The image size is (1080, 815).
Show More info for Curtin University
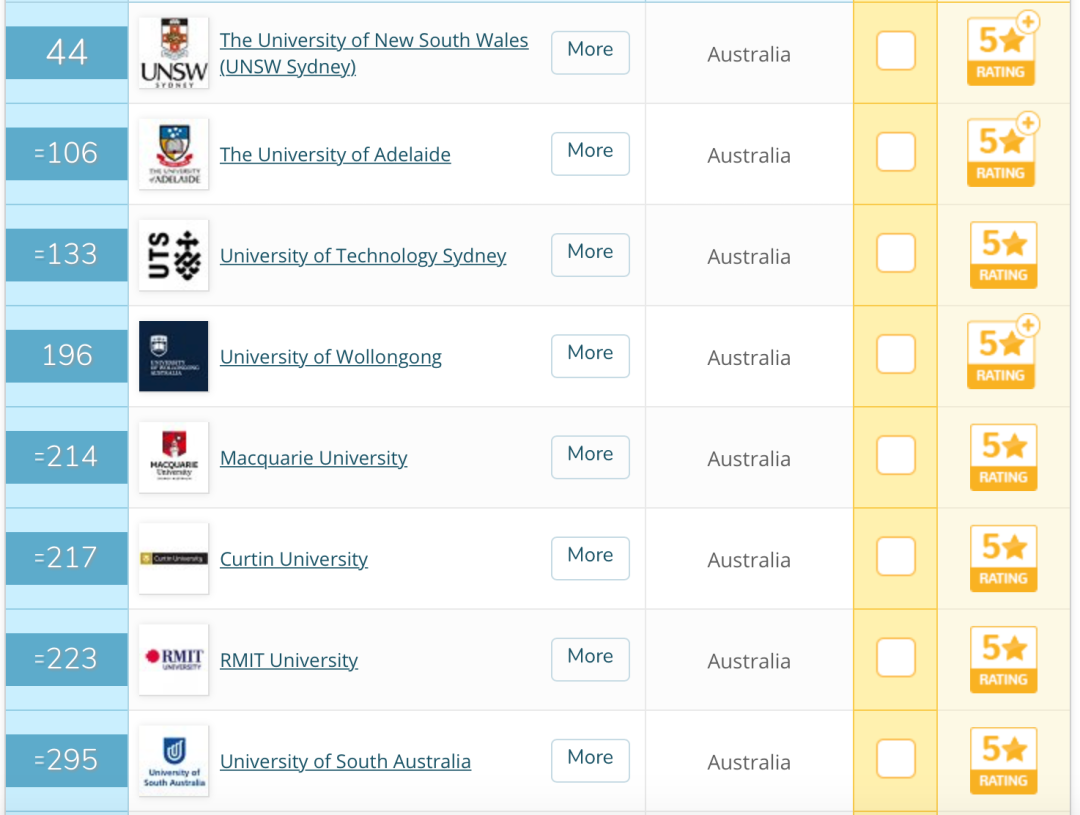click(x=590, y=557)
